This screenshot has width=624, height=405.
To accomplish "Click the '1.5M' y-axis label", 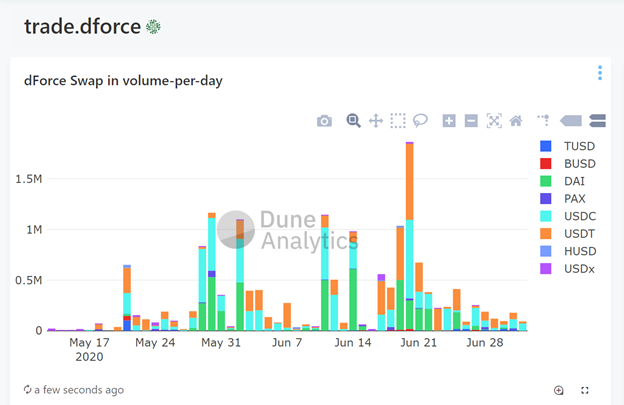I will pos(29,179).
